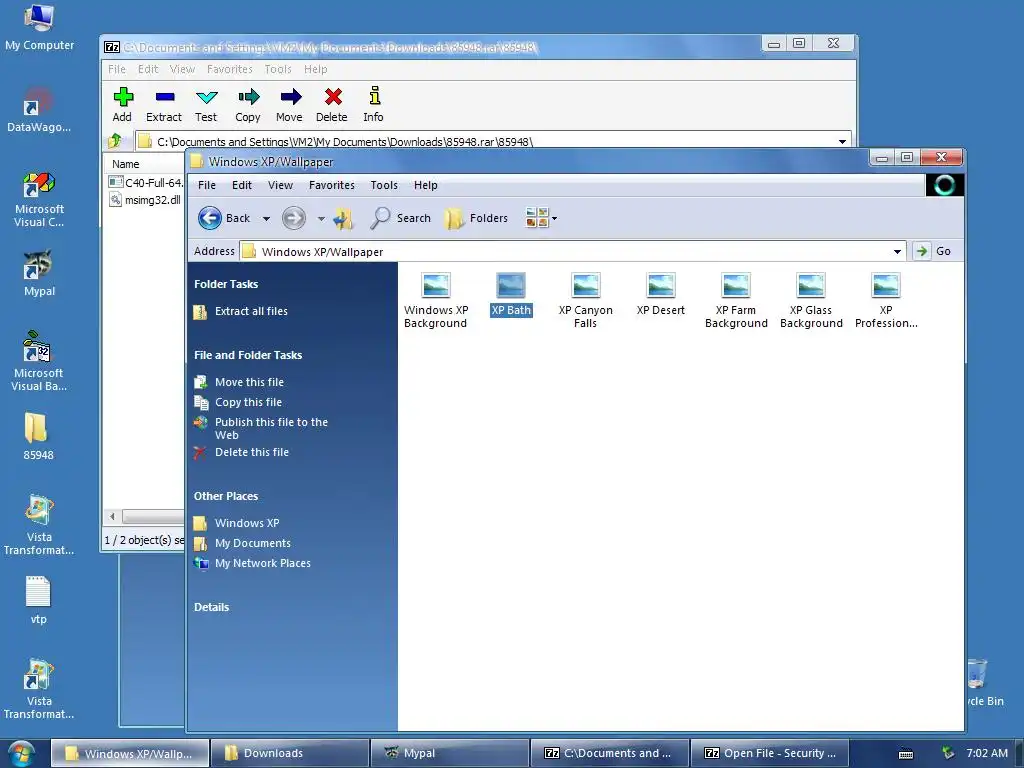Select the Windows XP Background image
Image resolution: width=1024 pixels, height=768 pixels.
pyautogui.click(x=436, y=300)
